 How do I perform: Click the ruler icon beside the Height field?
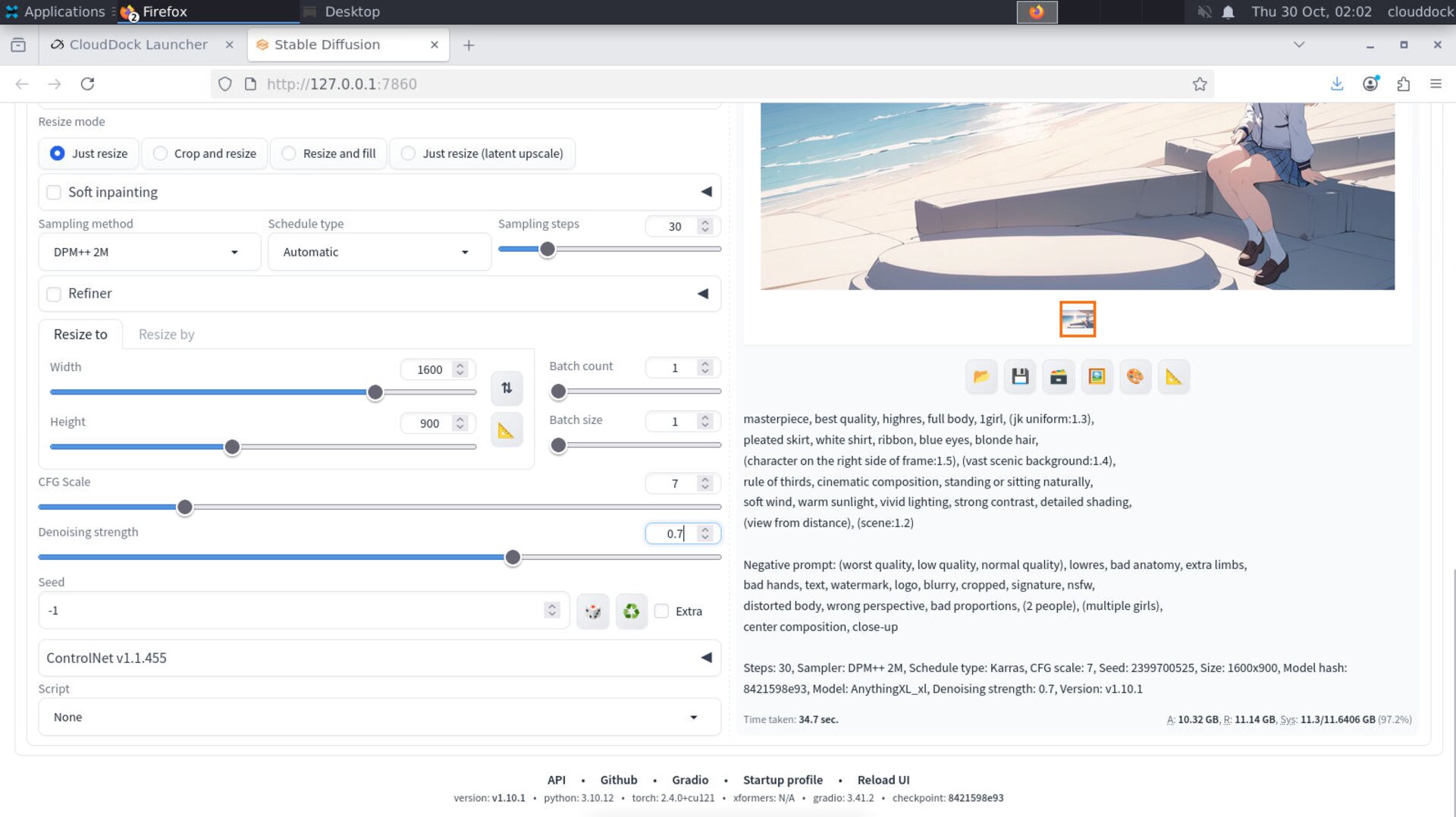pos(507,431)
